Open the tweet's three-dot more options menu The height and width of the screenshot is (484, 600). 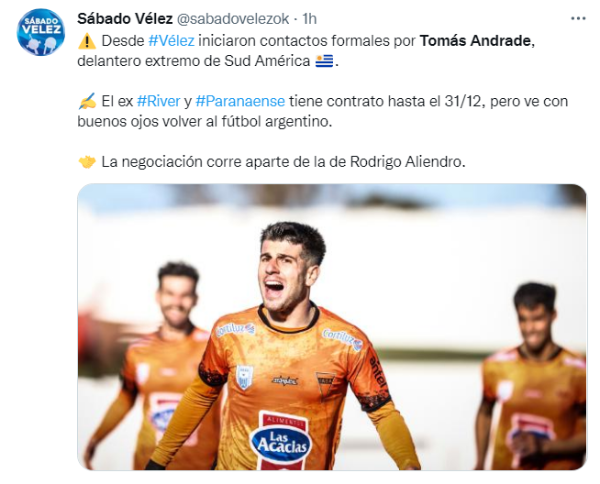pyautogui.click(x=578, y=18)
